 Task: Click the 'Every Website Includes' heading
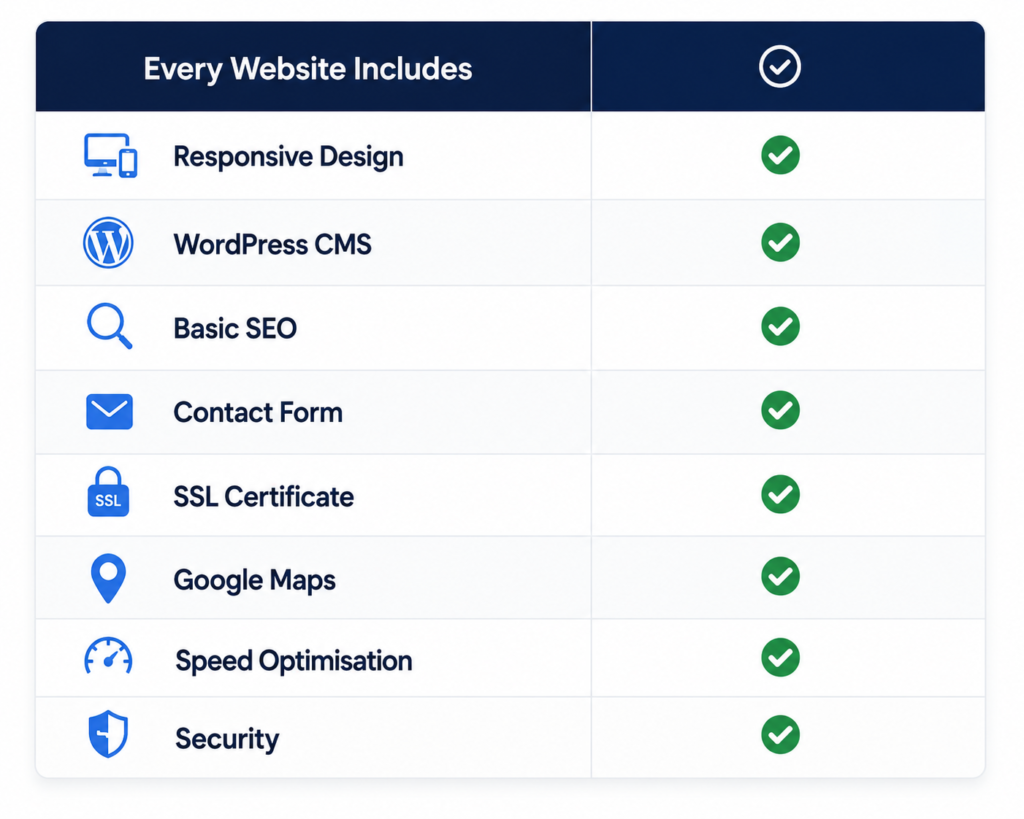tap(308, 69)
